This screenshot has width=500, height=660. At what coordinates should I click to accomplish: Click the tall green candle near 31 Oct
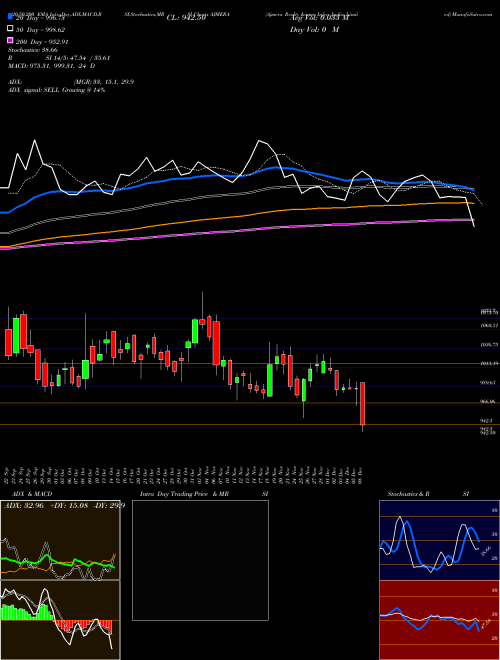pyautogui.click(x=195, y=331)
